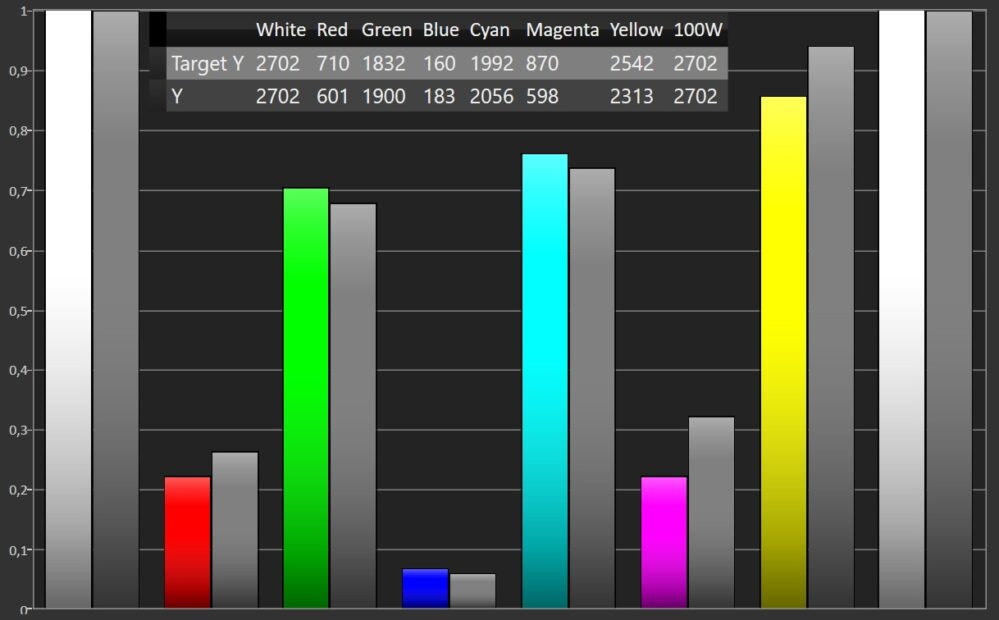This screenshot has width=999, height=620.
Task: Click the 'Yellow' column header
Action: (x=636, y=30)
